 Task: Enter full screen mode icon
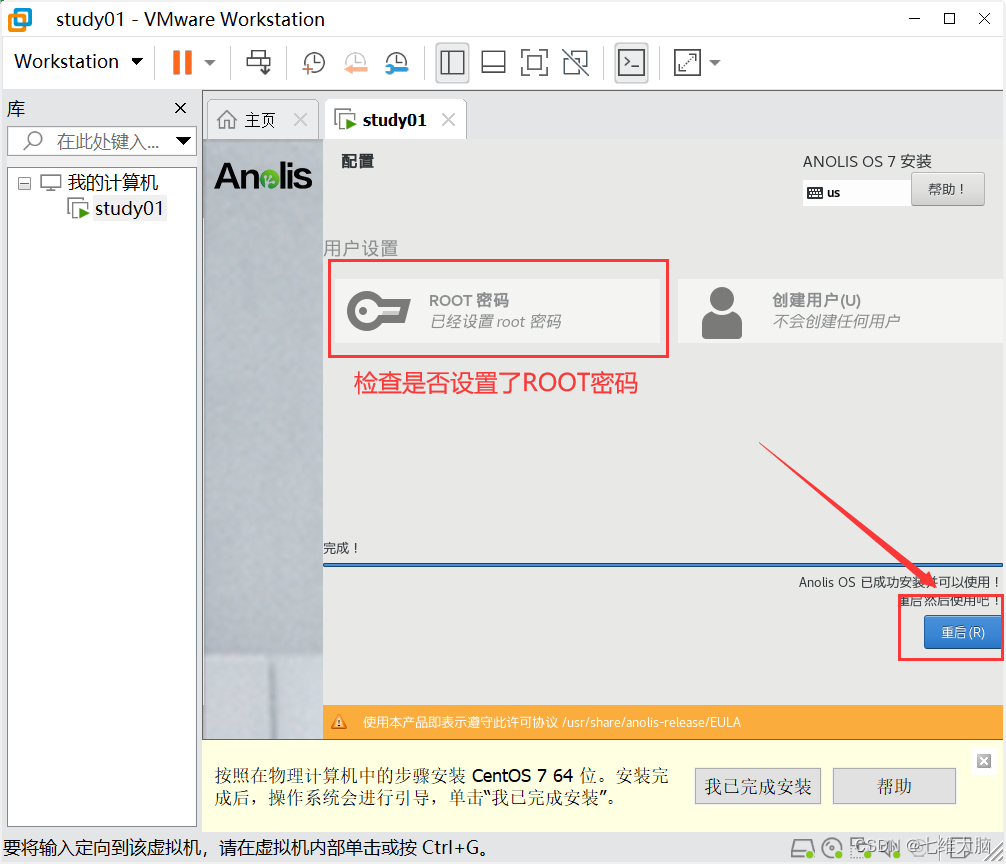(x=534, y=63)
